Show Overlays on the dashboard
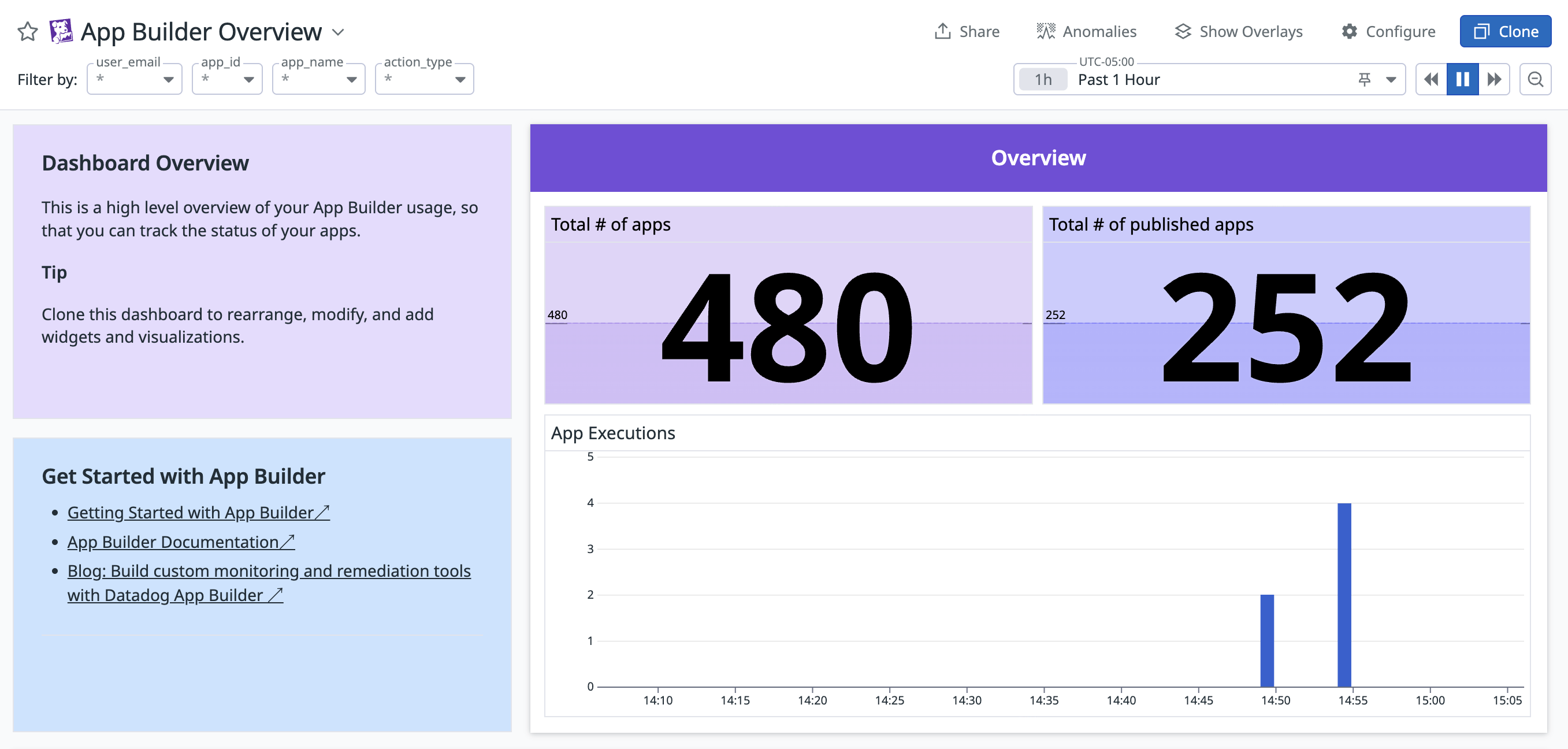Image resolution: width=1568 pixels, height=749 pixels. (x=1239, y=32)
